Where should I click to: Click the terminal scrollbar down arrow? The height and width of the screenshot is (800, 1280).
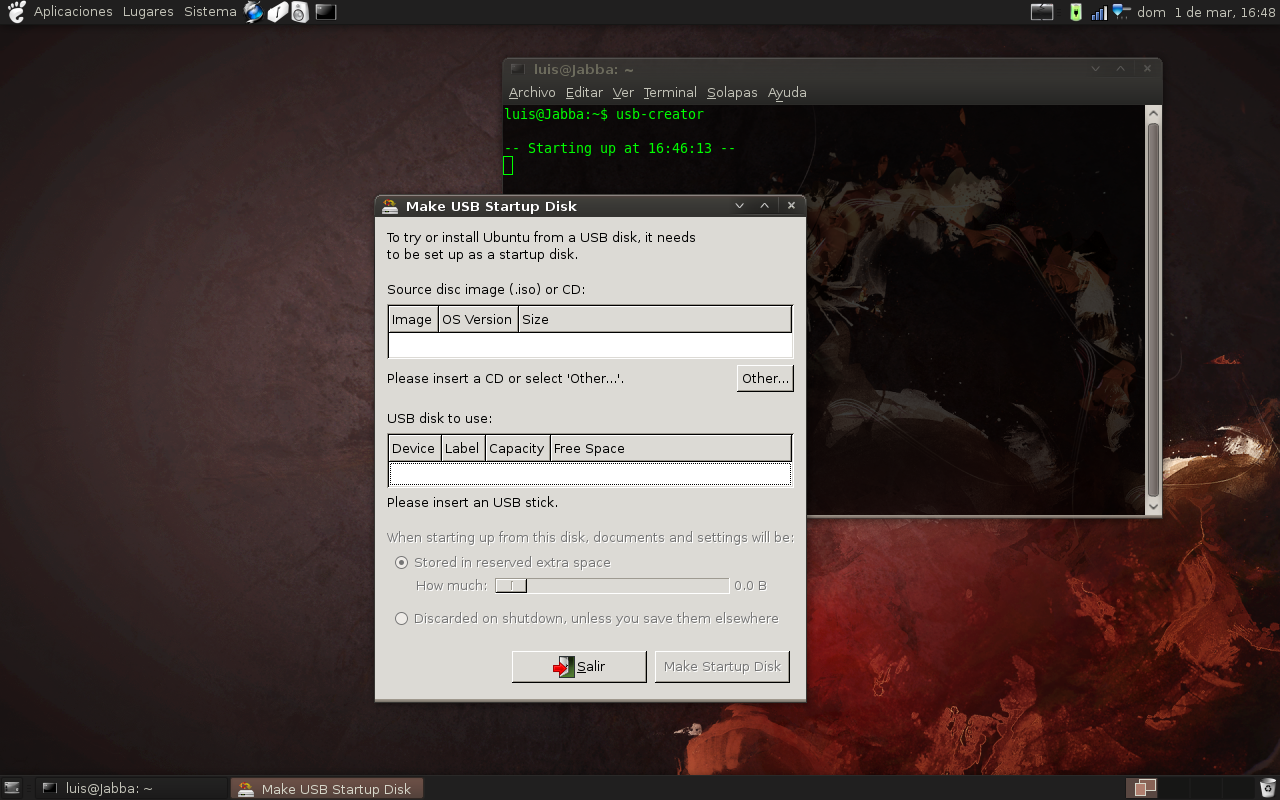[1154, 507]
